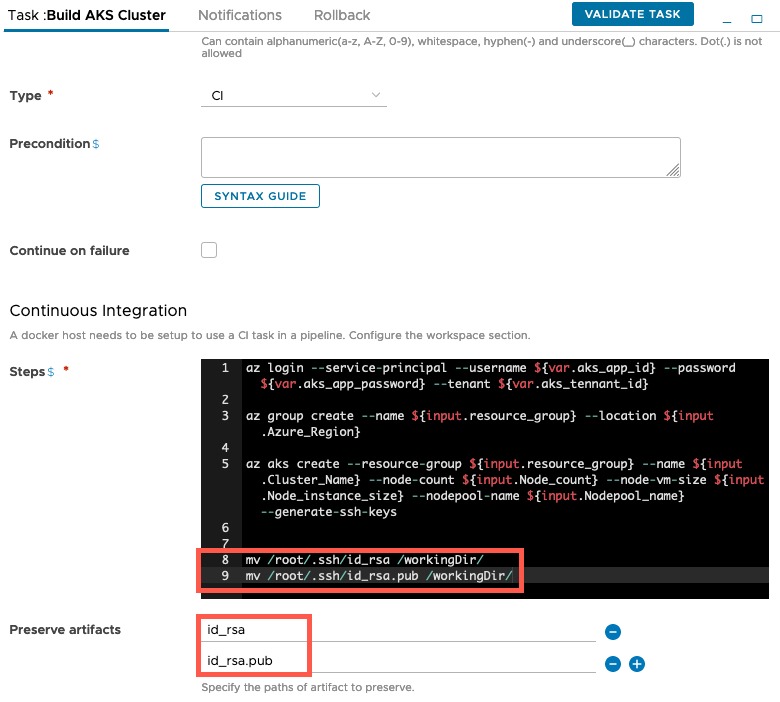Click line 8 mv id_rsa command
This screenshot has height=702, width=780.
[364, 560]
